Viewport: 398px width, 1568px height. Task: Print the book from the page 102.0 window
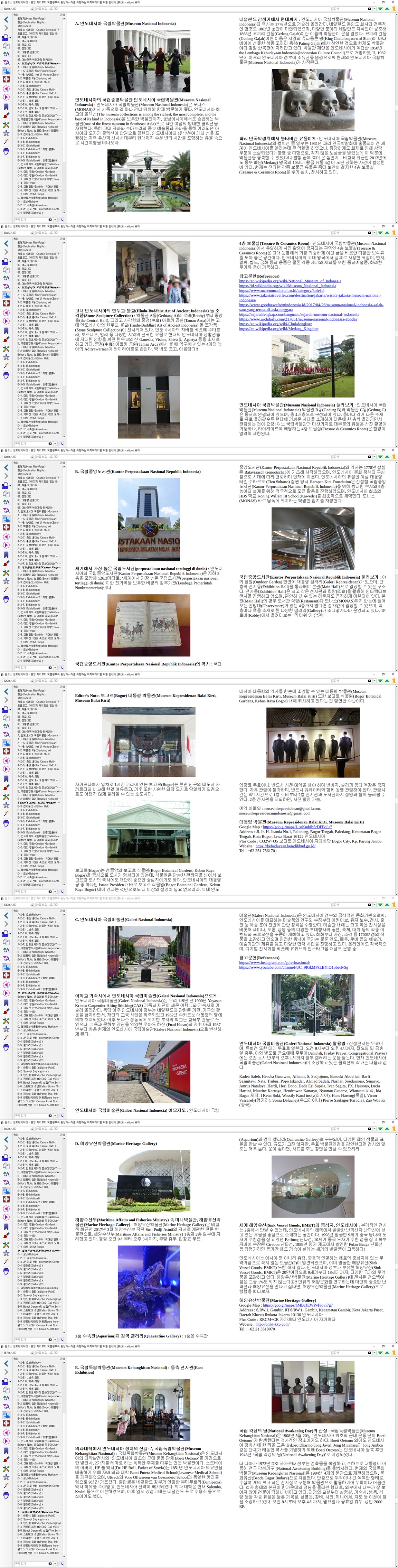6,151
